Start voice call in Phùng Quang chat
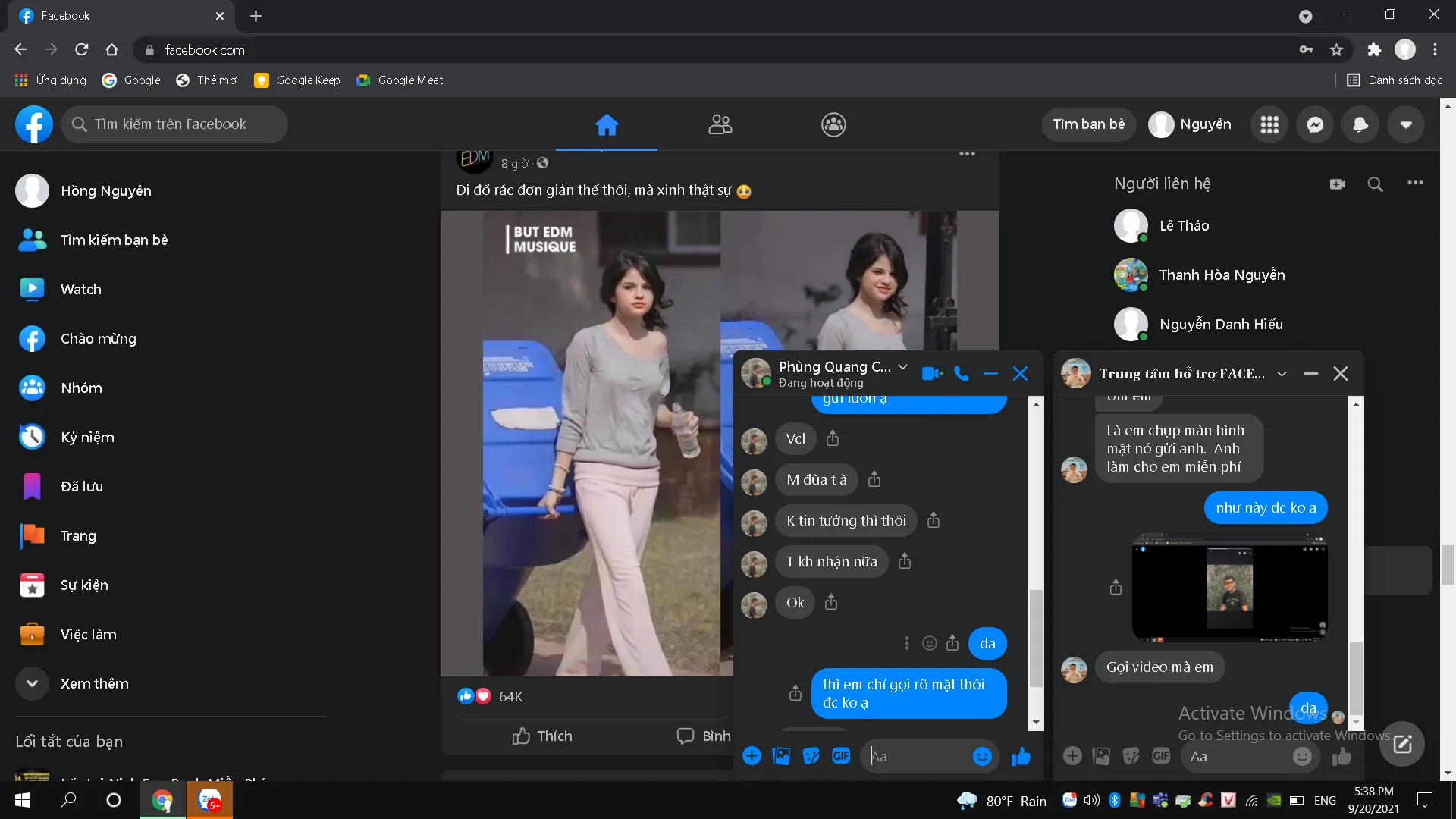Viewport: 1456px width, 819px height. (961, 374)
